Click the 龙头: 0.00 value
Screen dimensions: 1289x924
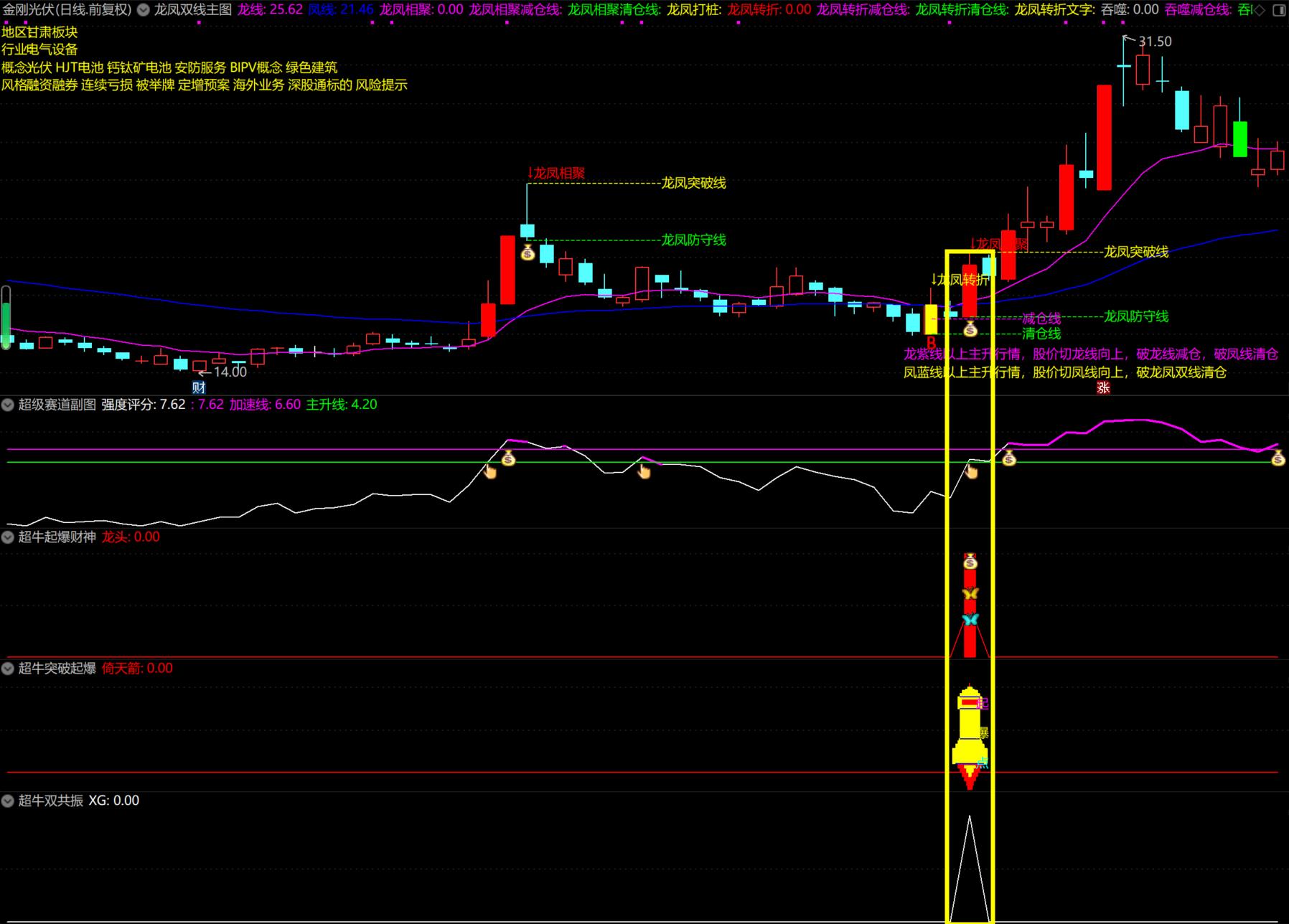131,537
